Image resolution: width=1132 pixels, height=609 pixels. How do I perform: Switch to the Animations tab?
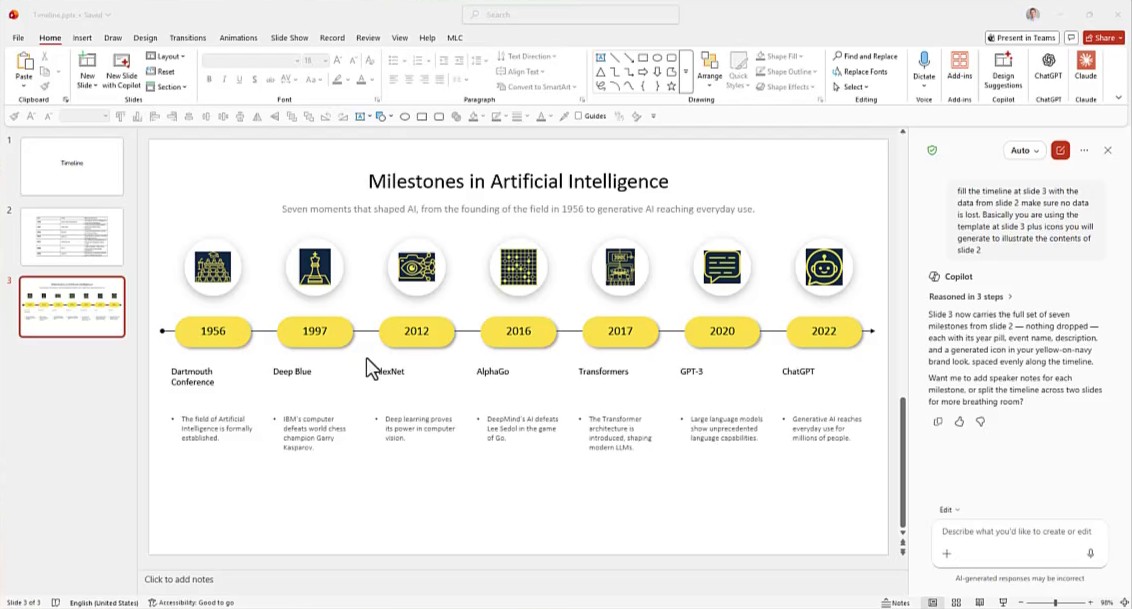click(238, 38)
